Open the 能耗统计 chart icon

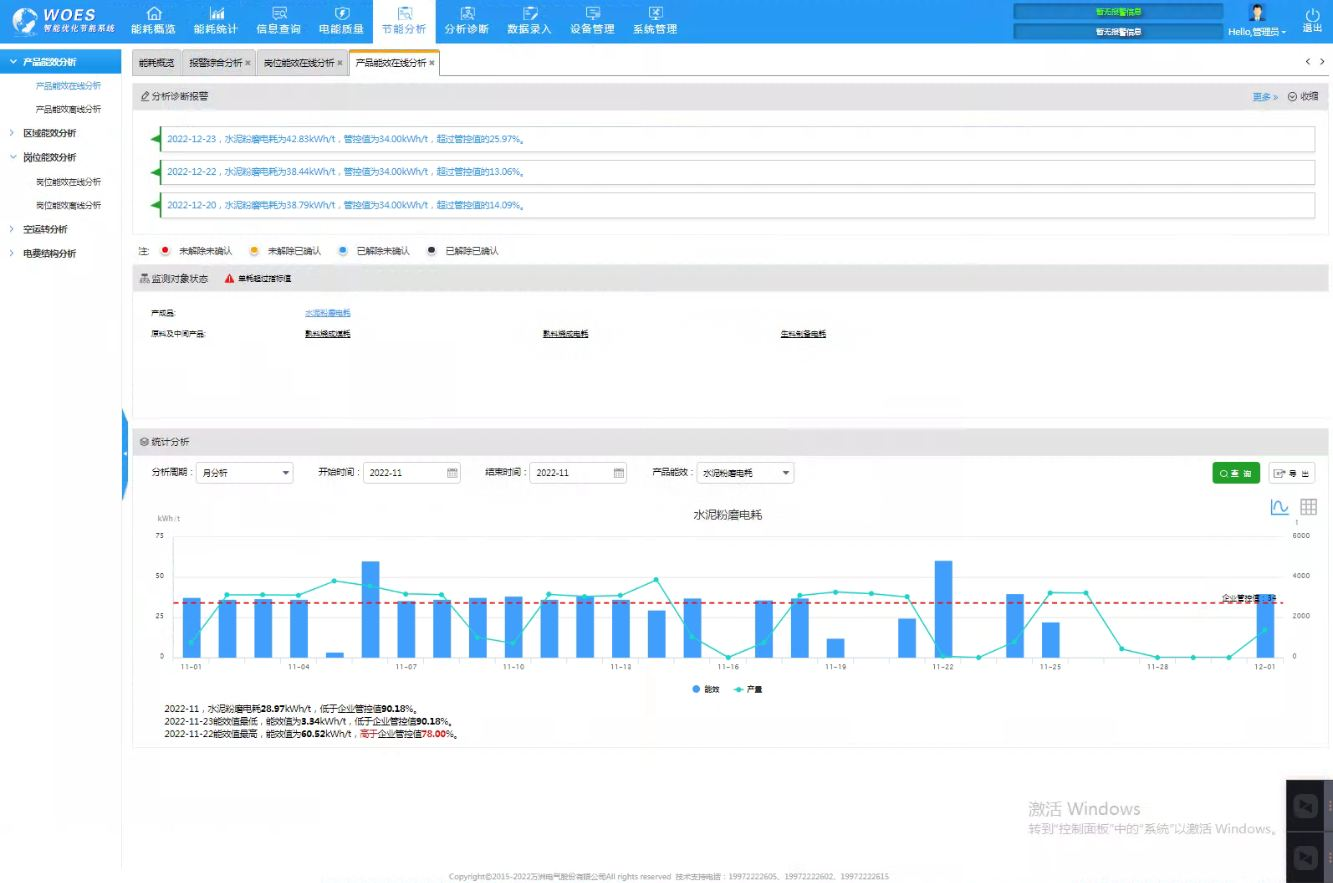(216, 14)
